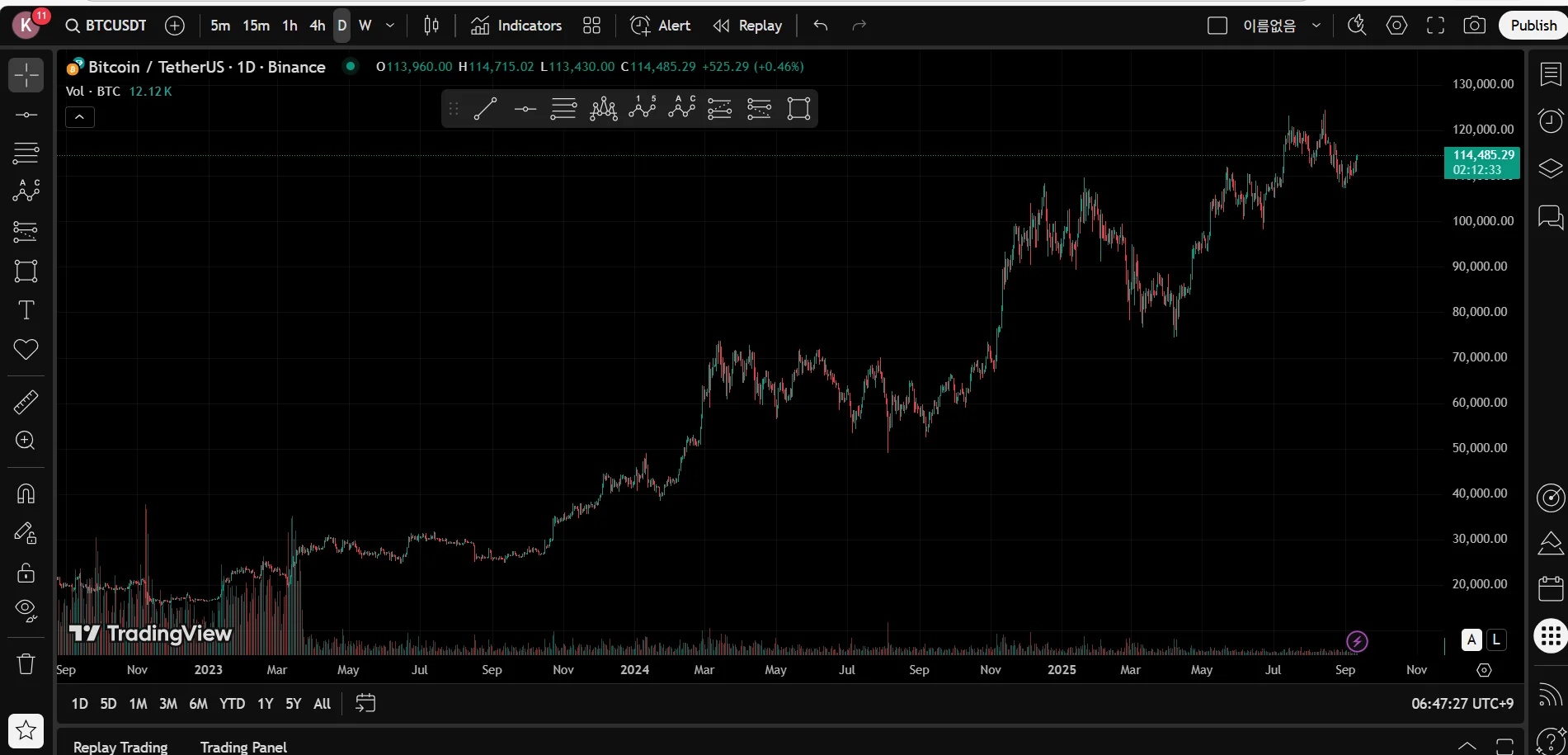Enter fullscreen mode
Screen dimensions: 1568x755
(x=1436, y=26)
